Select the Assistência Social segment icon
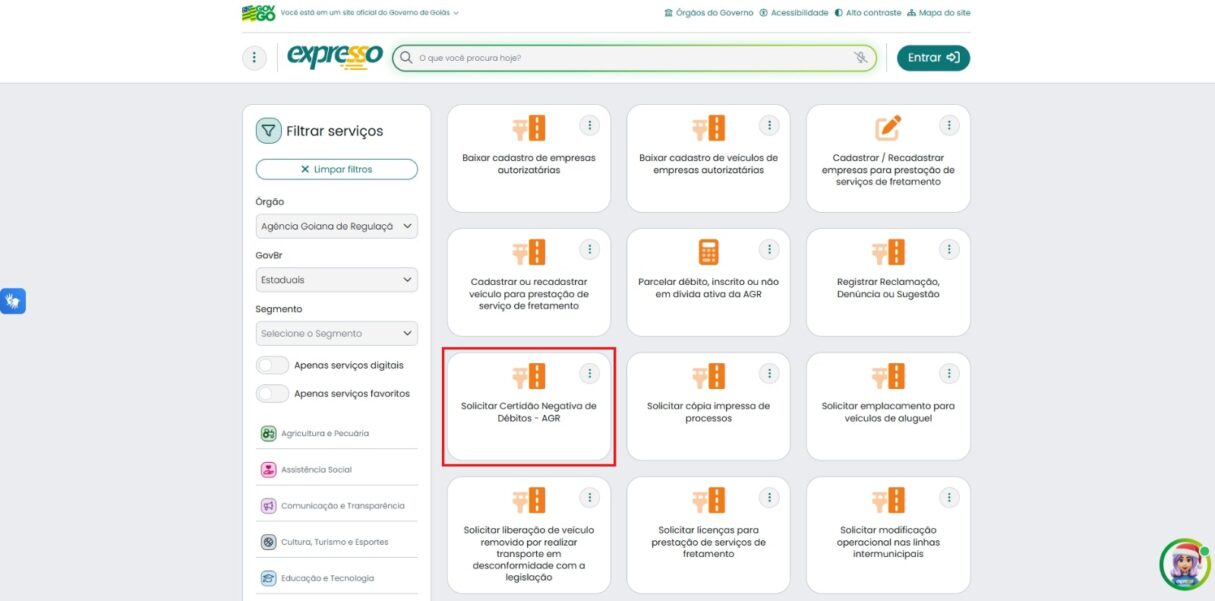 268,469
